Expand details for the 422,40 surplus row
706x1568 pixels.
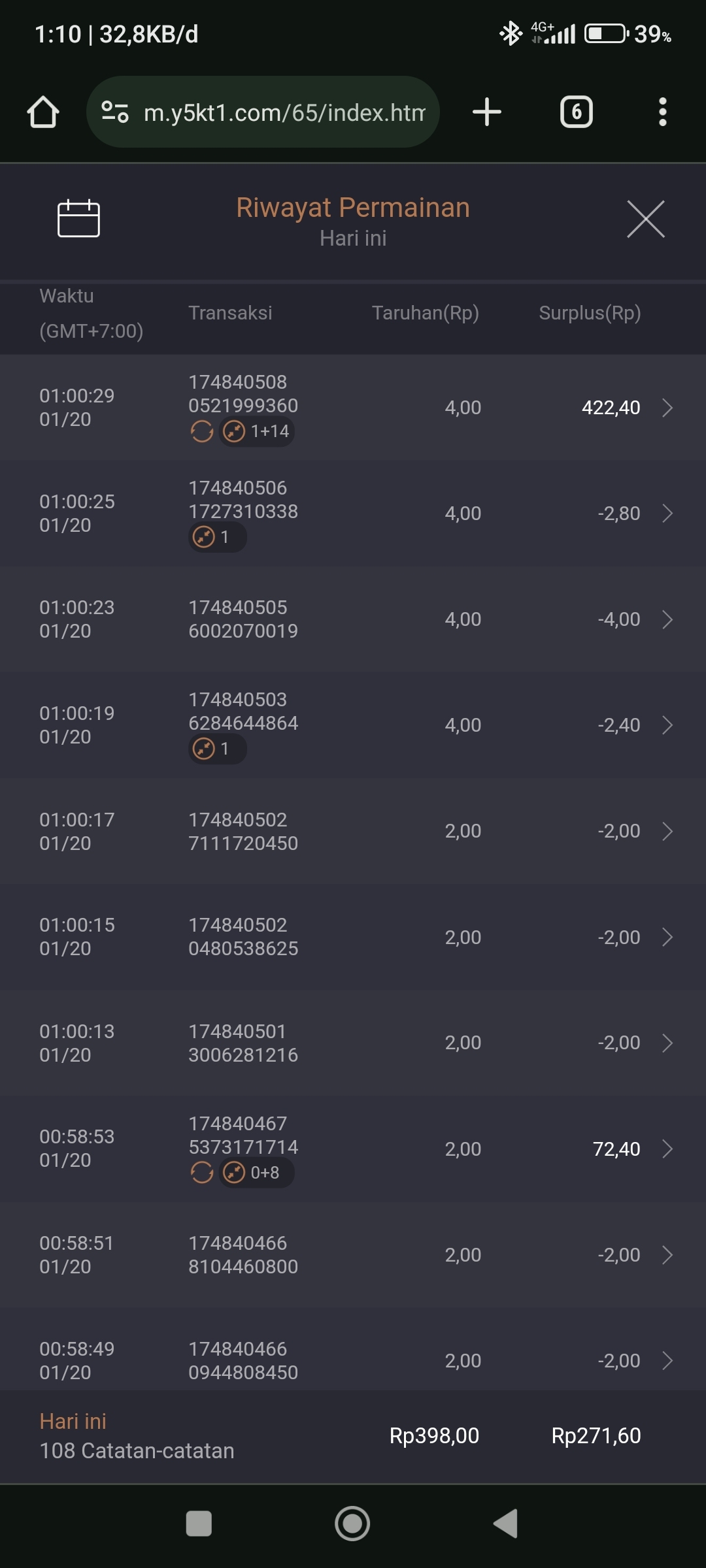[x=667, y=408]
